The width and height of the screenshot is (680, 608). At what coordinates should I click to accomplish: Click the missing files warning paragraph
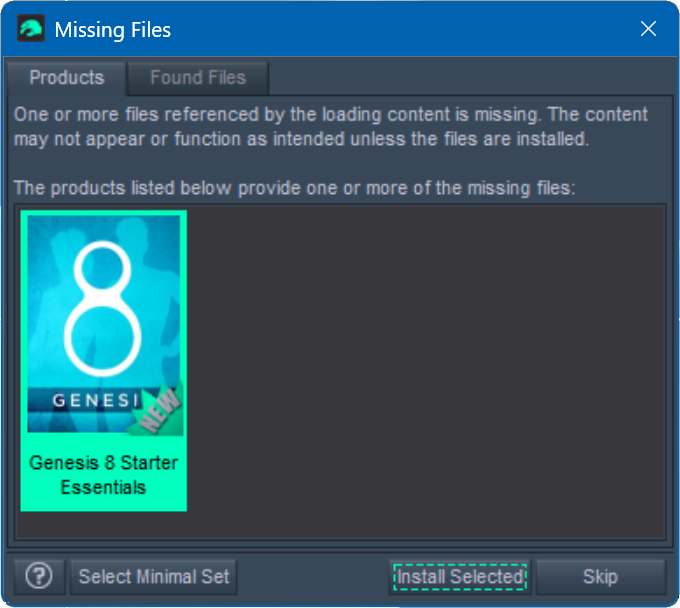click(x=331, y=127)
